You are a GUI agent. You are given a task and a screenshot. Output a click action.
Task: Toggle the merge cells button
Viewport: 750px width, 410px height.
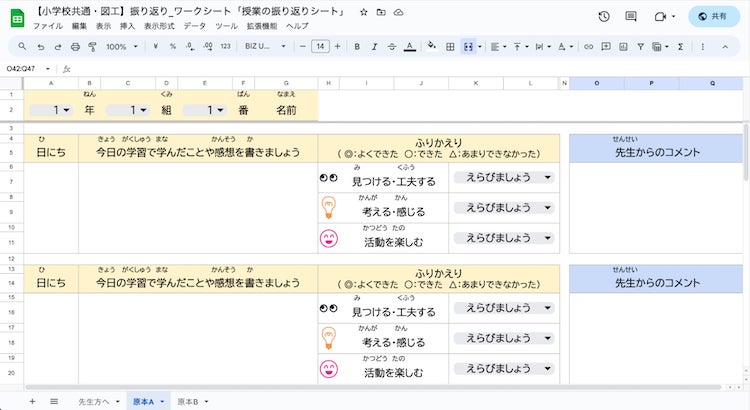coord(468,47)
